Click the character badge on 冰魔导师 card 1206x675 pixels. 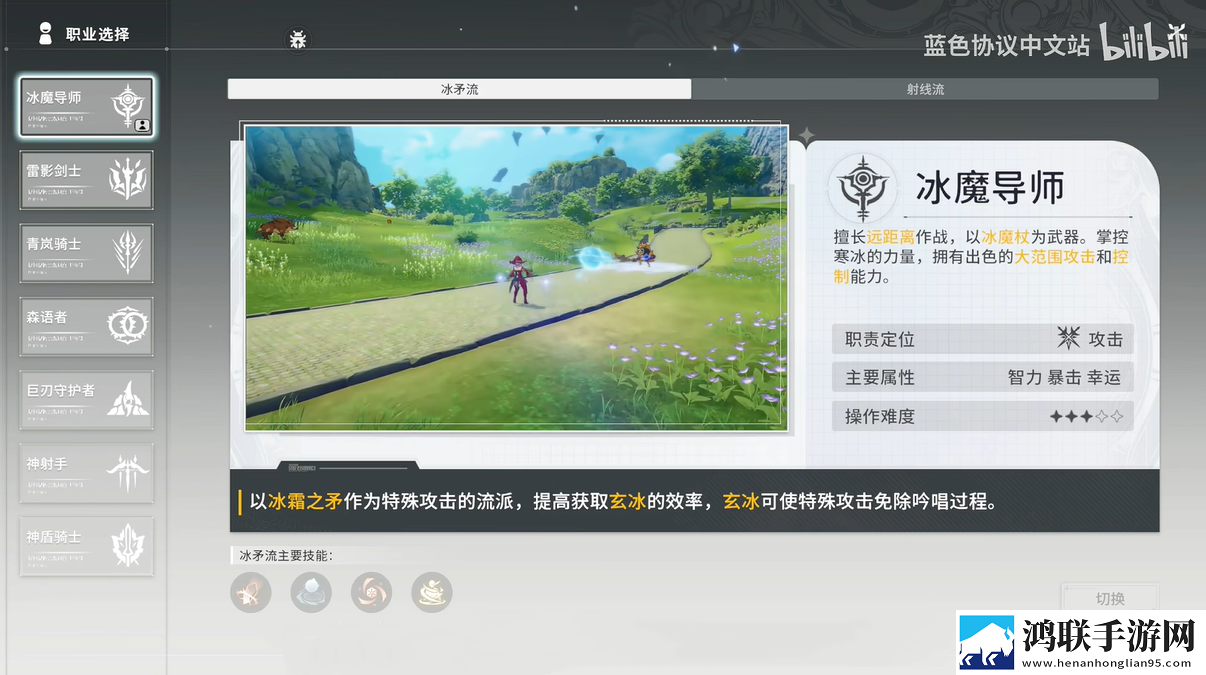tap(141, 125)
